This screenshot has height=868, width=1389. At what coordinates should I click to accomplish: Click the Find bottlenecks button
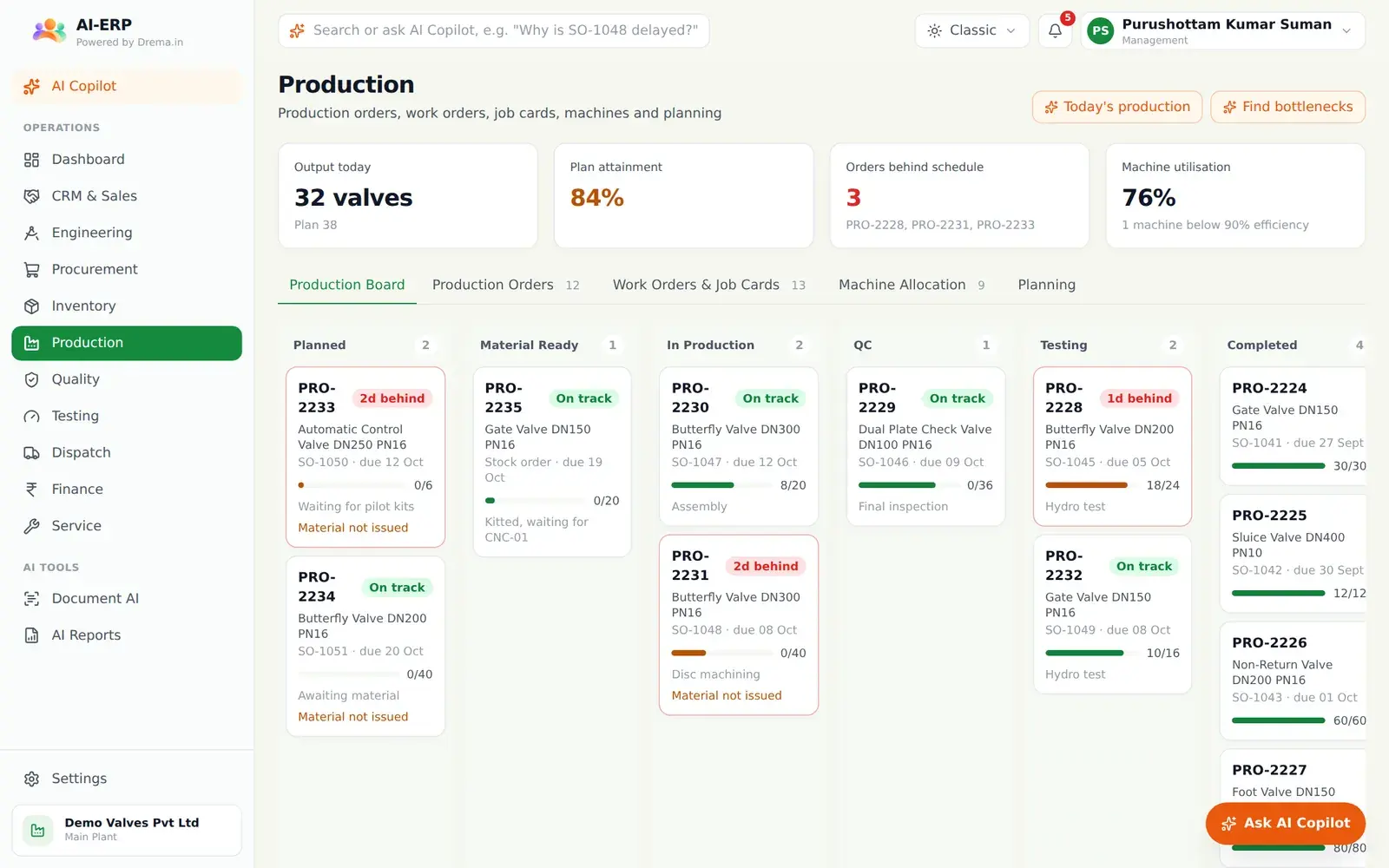(1287, 107)
